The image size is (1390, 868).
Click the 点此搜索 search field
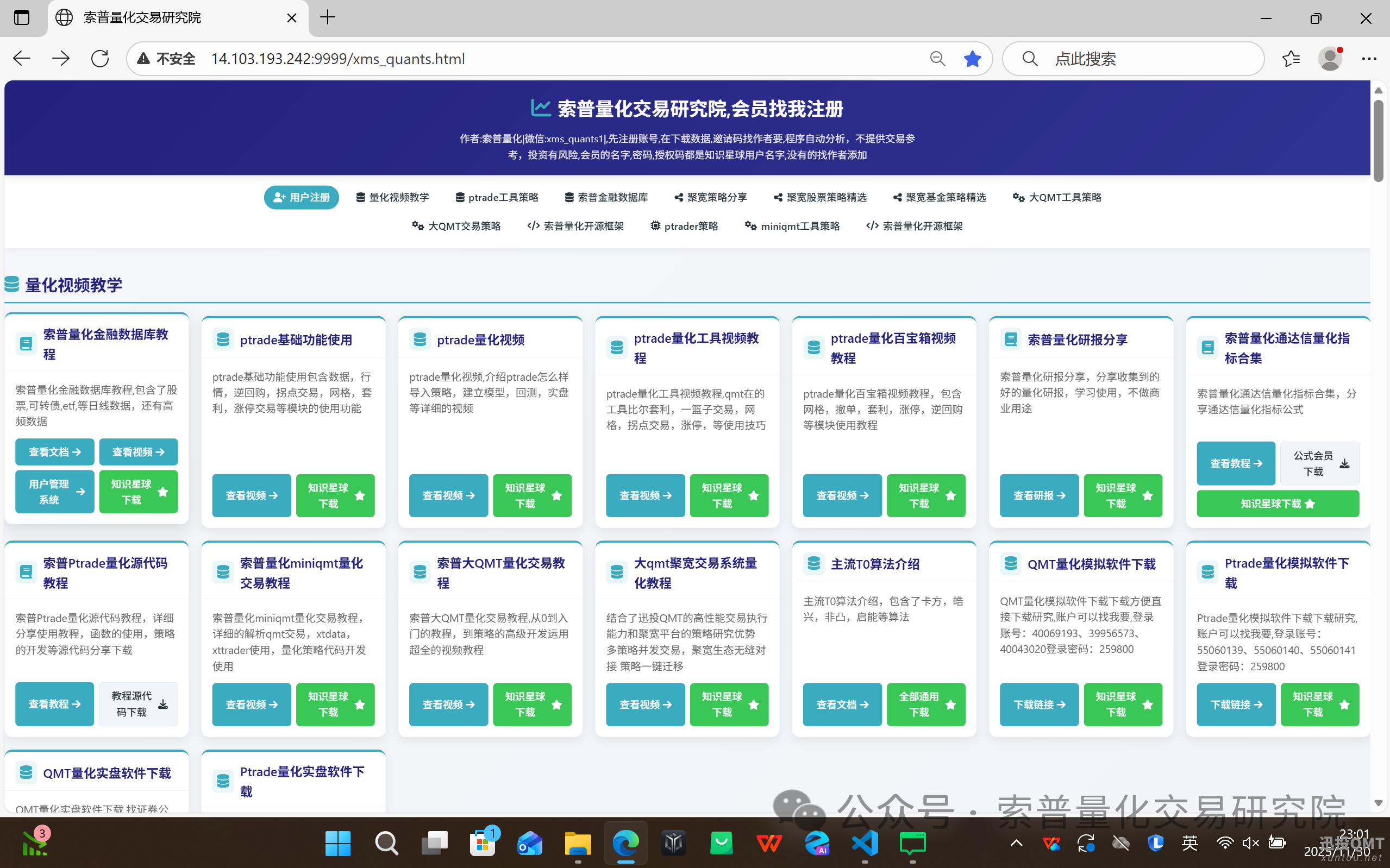coord(1134,58)
